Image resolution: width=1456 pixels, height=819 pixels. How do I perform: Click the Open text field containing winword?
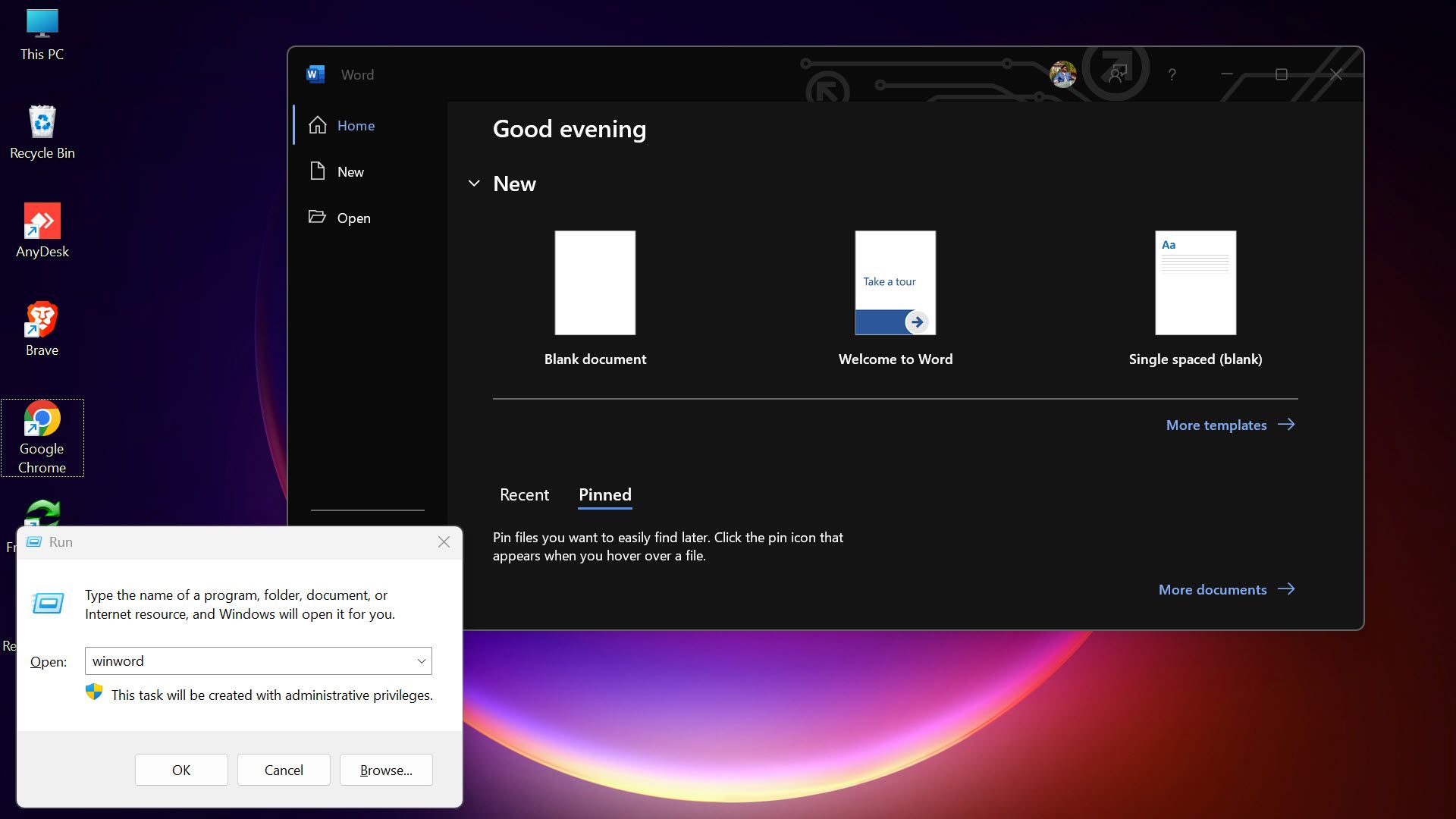[x=259, y=661]
